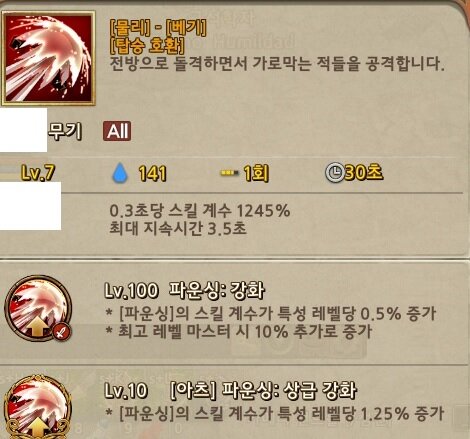Click the large red Pouncing skill icon
470x439 pixels.
(48, 58)
